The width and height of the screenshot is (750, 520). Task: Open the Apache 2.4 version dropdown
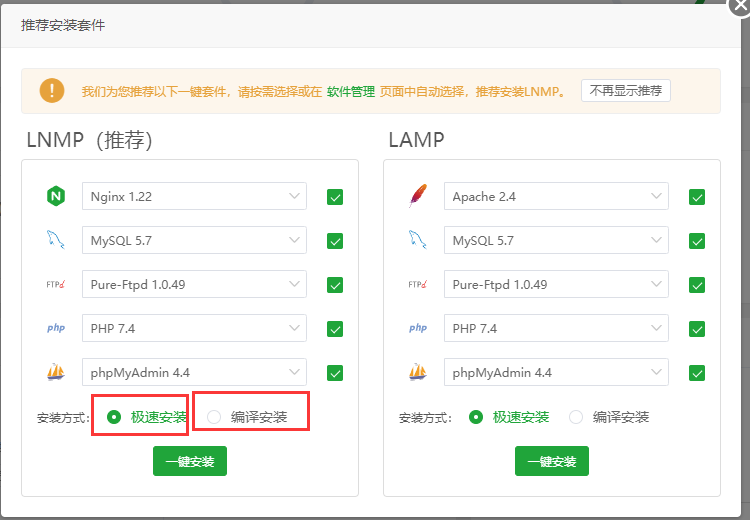coord(556,196)
